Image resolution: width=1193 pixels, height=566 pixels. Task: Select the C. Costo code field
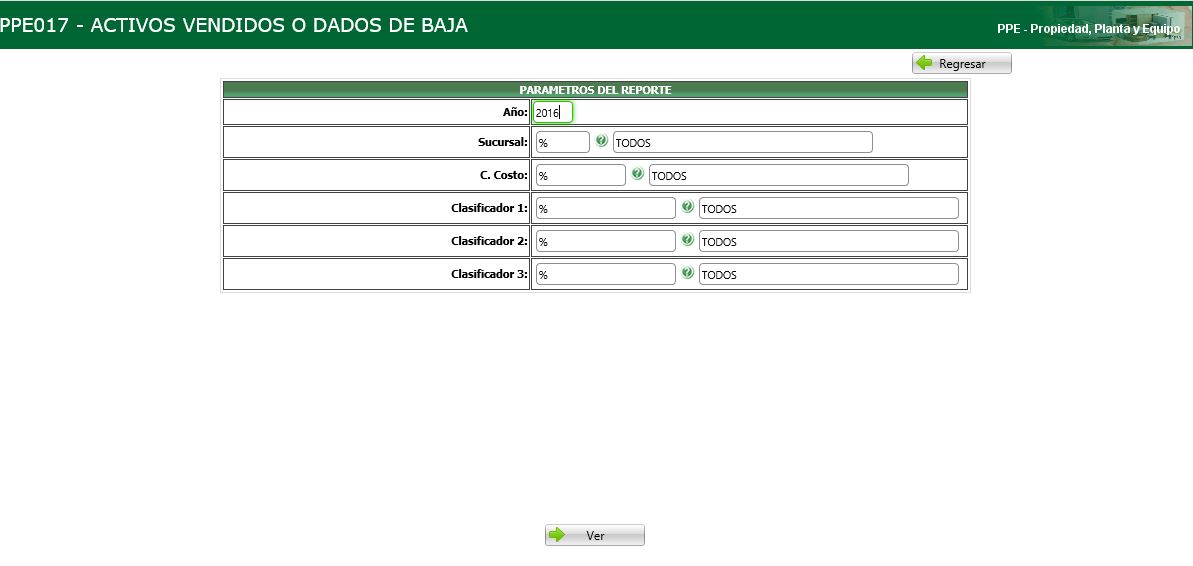(x=581, y=175)
